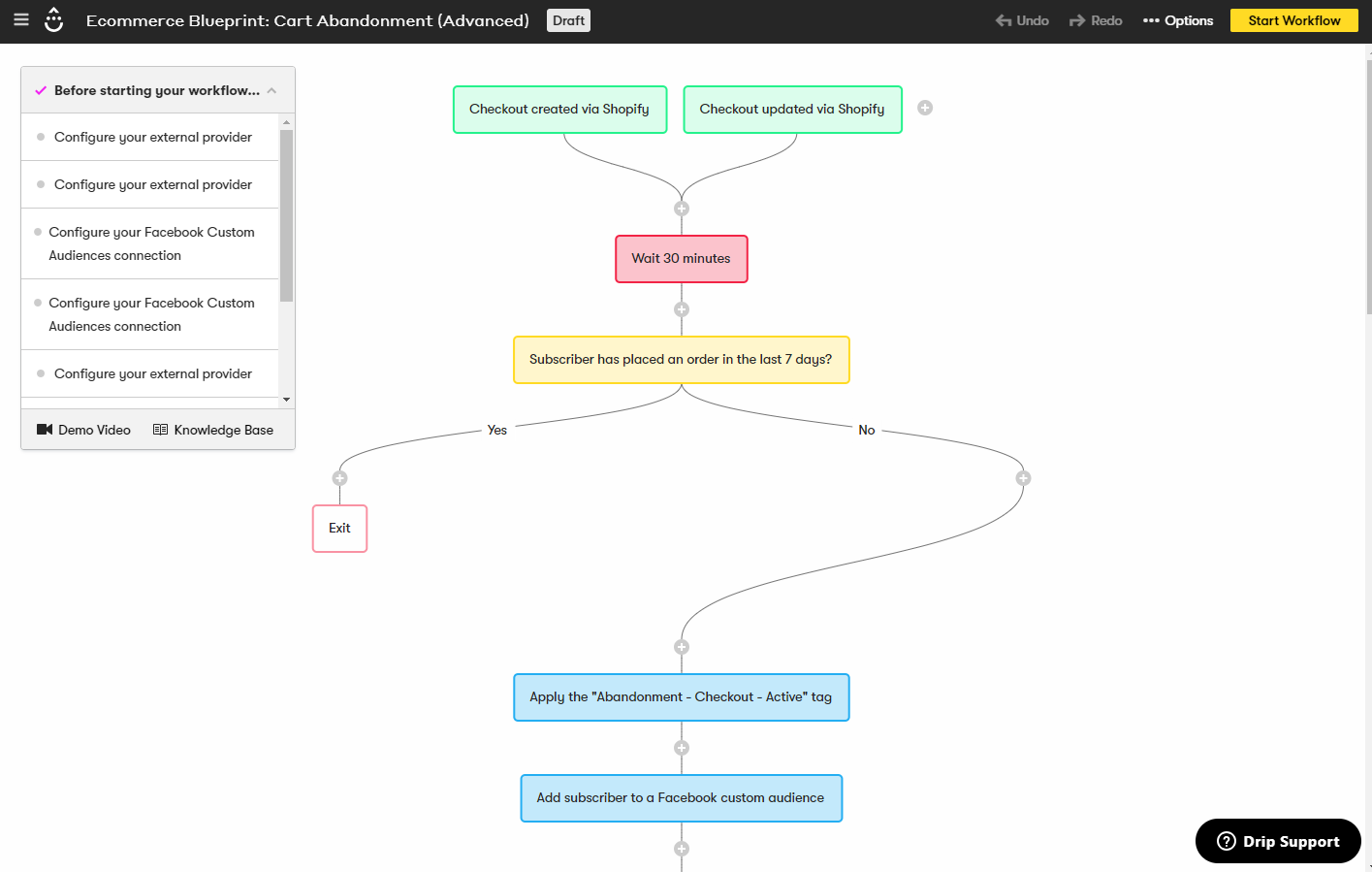Open the Options menu
1372x872 pixels.
click(1178, 20)
